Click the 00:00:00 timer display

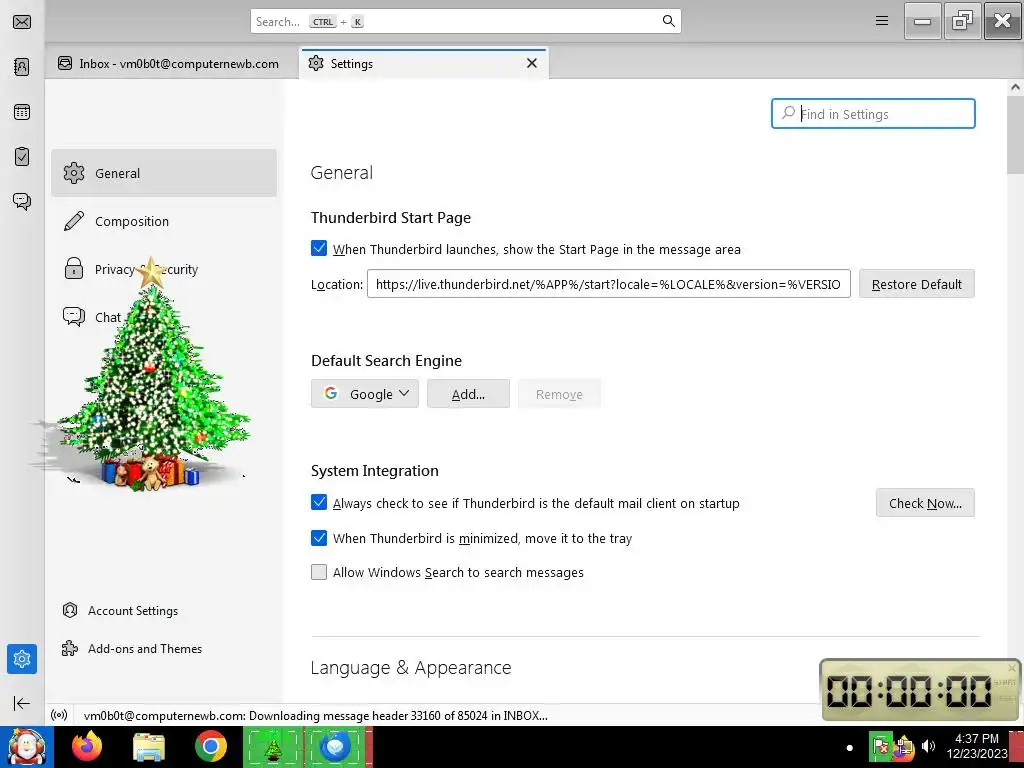(909, 690)
